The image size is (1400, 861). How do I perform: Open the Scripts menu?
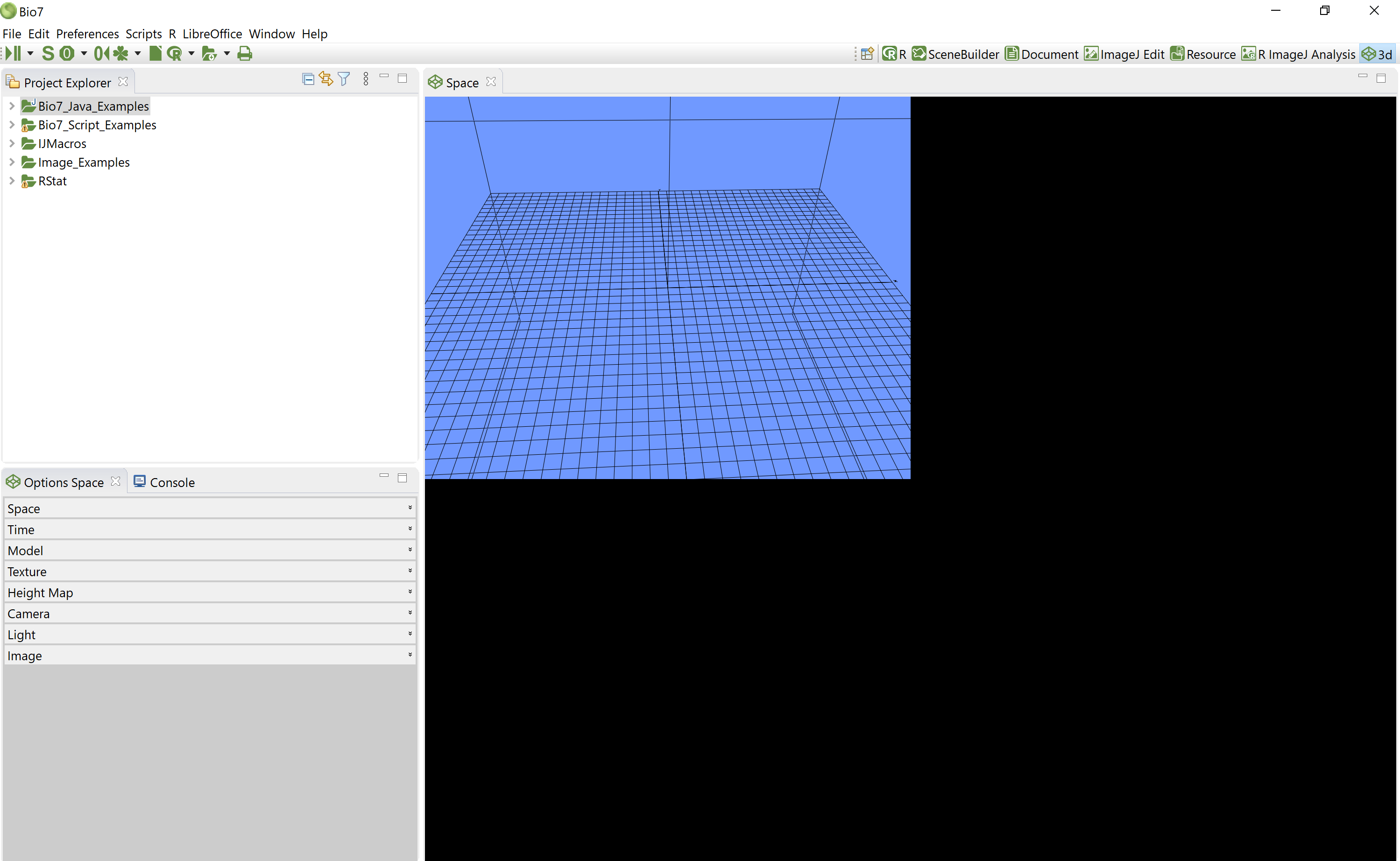click(x=143, y=34)
